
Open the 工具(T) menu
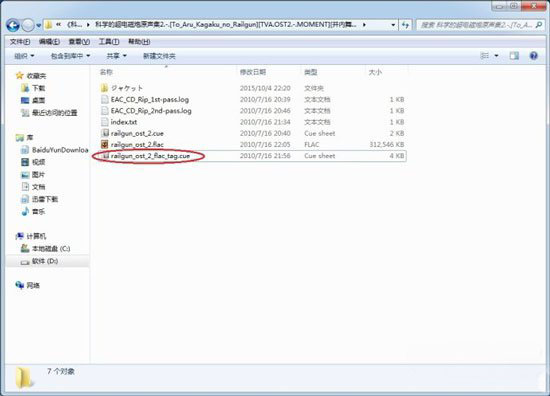tap(109, 42)
